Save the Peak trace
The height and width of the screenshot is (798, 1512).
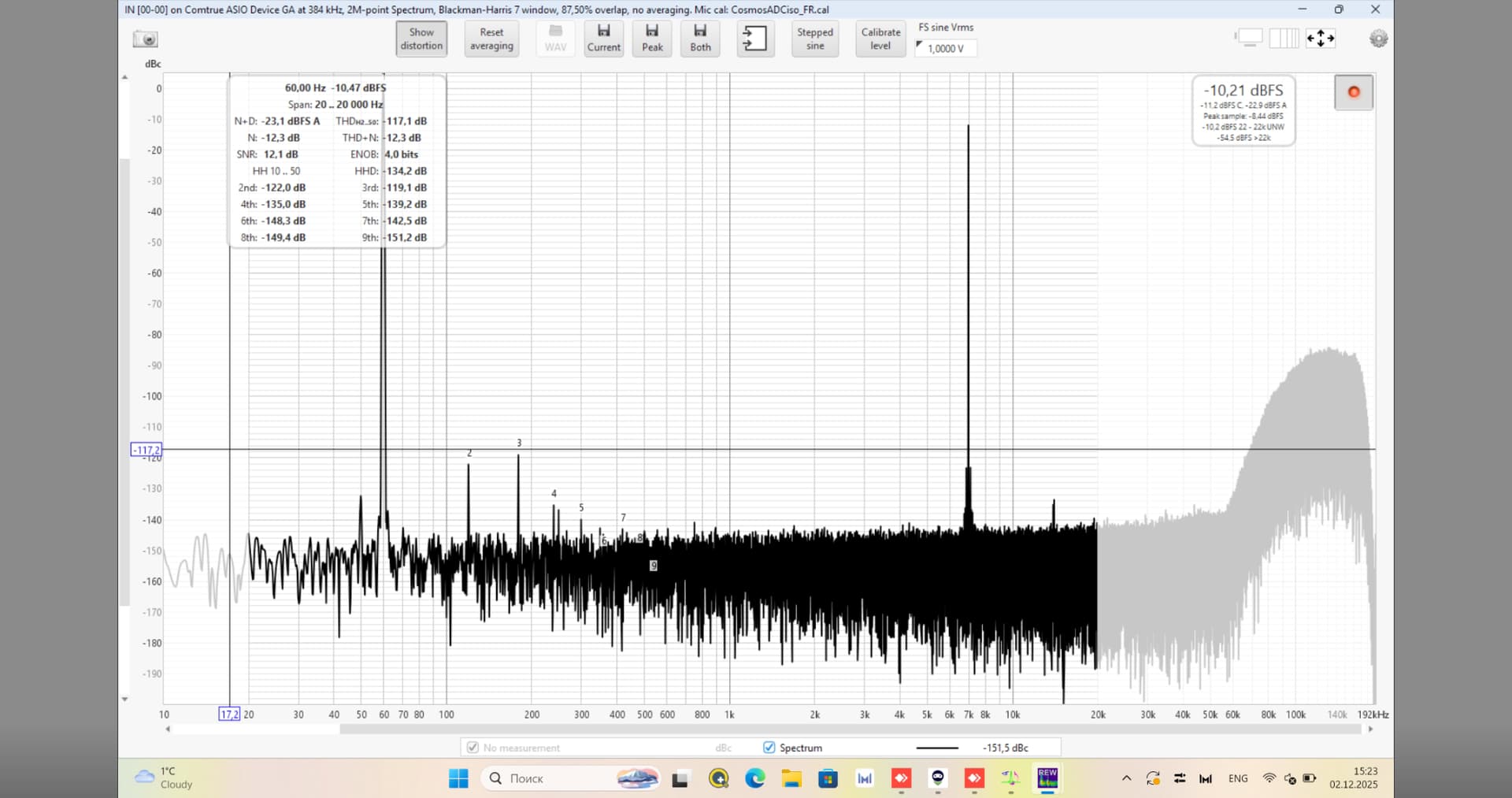tap(652, 38)
